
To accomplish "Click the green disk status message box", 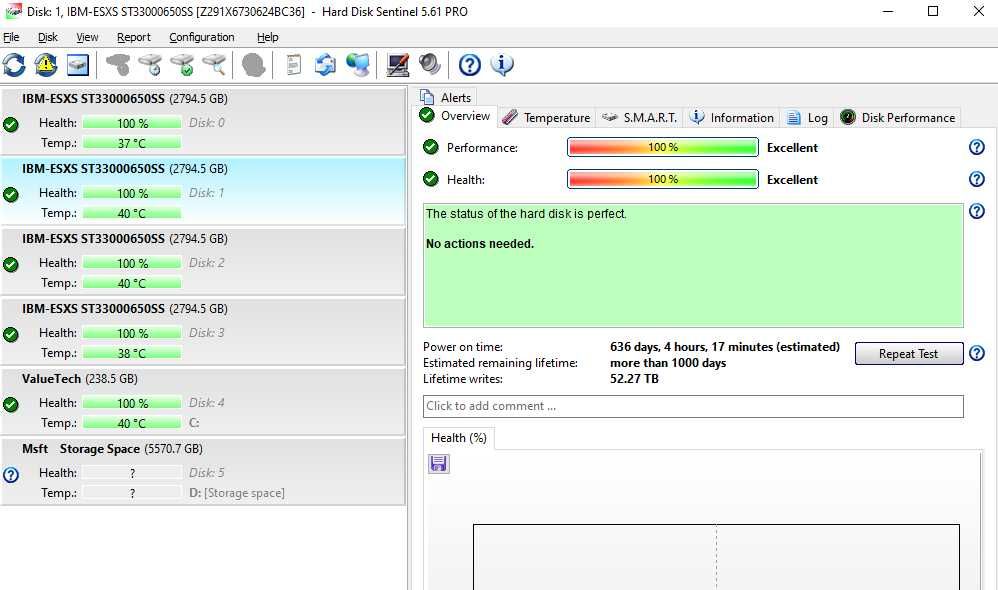I will tap(693, 265).
